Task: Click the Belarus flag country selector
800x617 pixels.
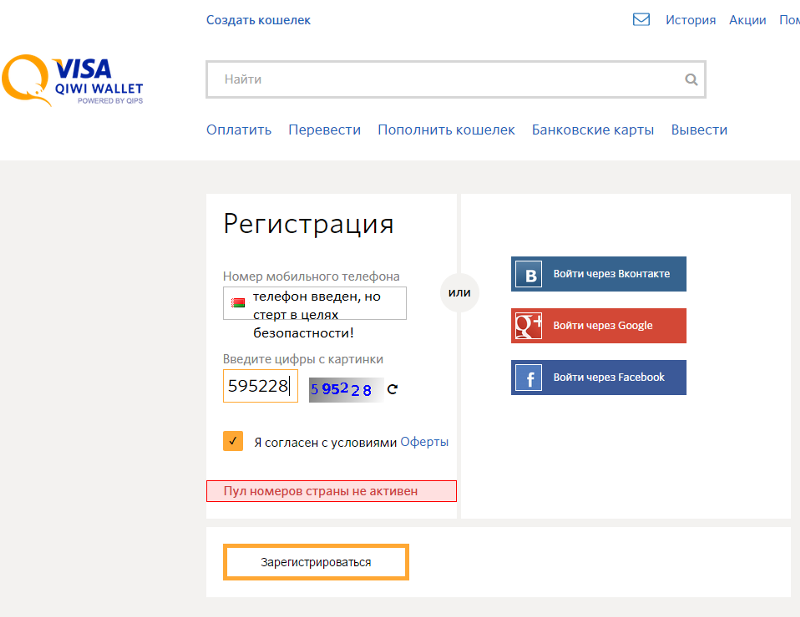Action: (x=238, y=303)
